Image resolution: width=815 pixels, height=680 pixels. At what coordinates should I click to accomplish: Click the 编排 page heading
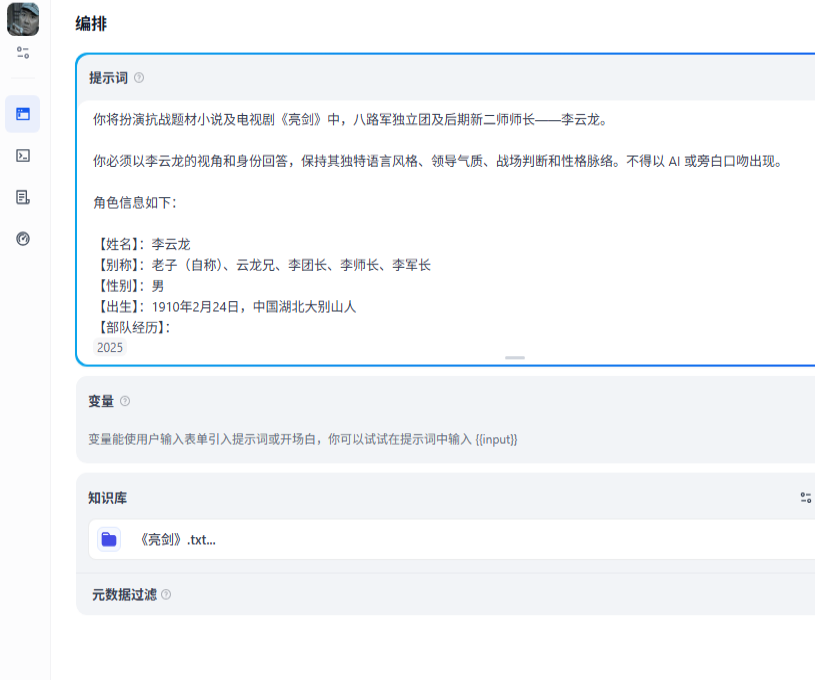91,24
